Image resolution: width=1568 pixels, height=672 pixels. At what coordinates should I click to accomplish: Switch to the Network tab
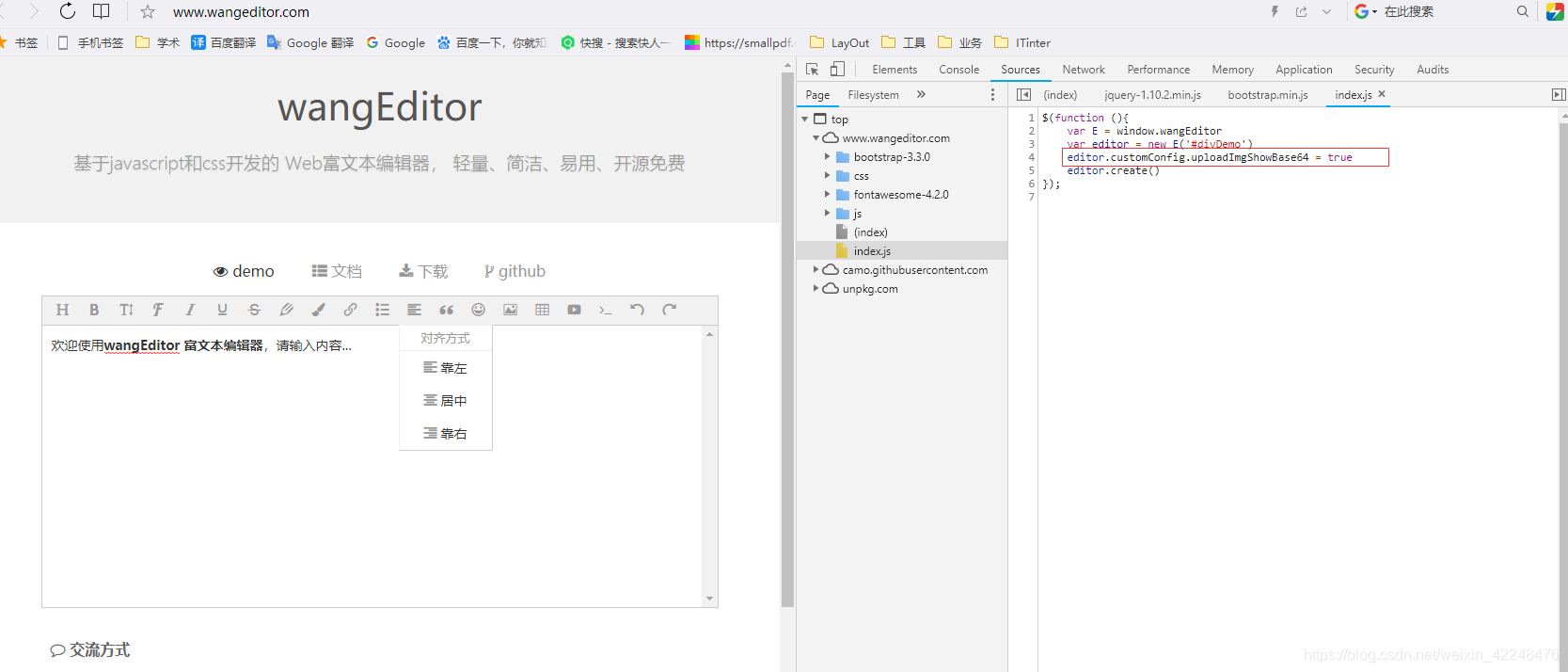[1084, 70]
